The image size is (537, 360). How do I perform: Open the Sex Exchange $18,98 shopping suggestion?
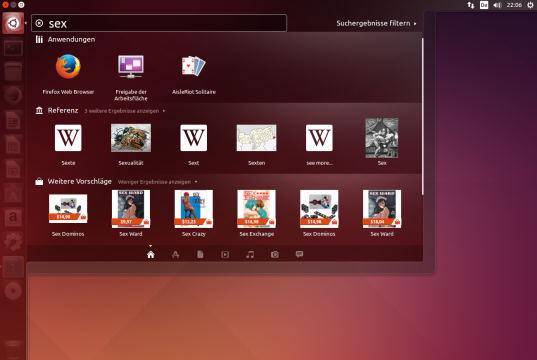[257, 213]
